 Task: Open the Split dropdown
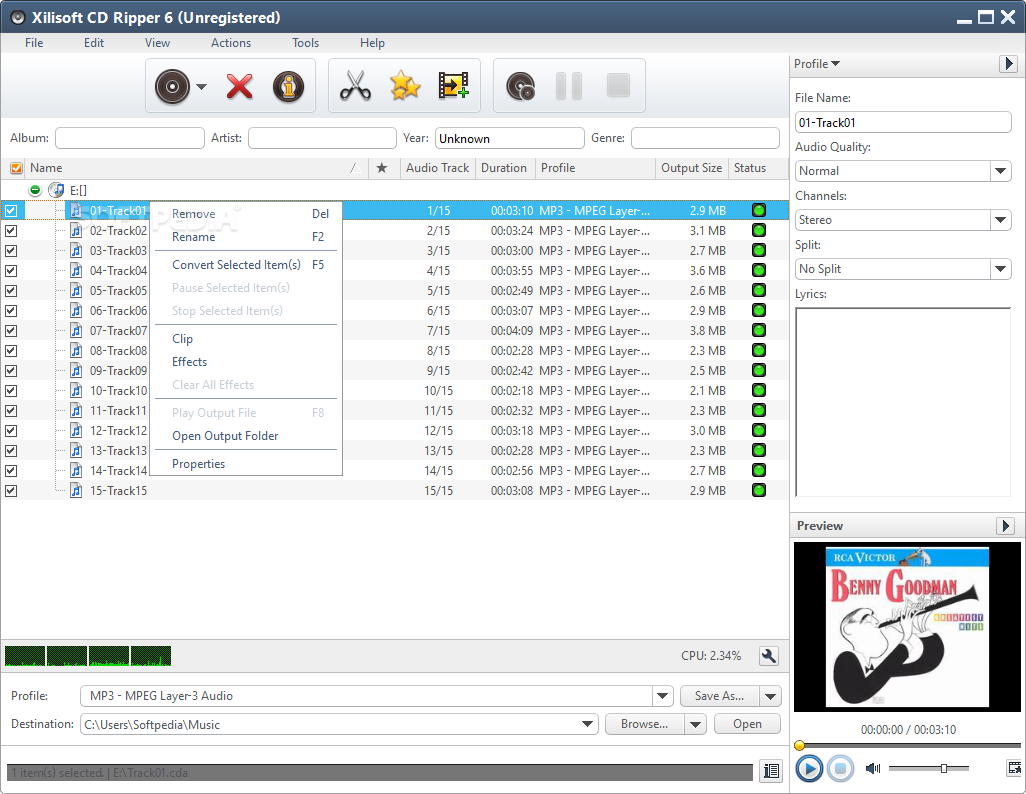1000,269
